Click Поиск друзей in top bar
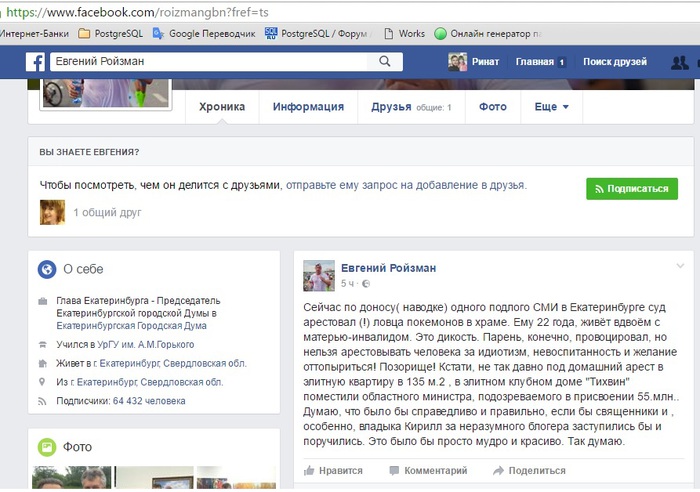This screenshot has height=492, width=700. [615, 62]
